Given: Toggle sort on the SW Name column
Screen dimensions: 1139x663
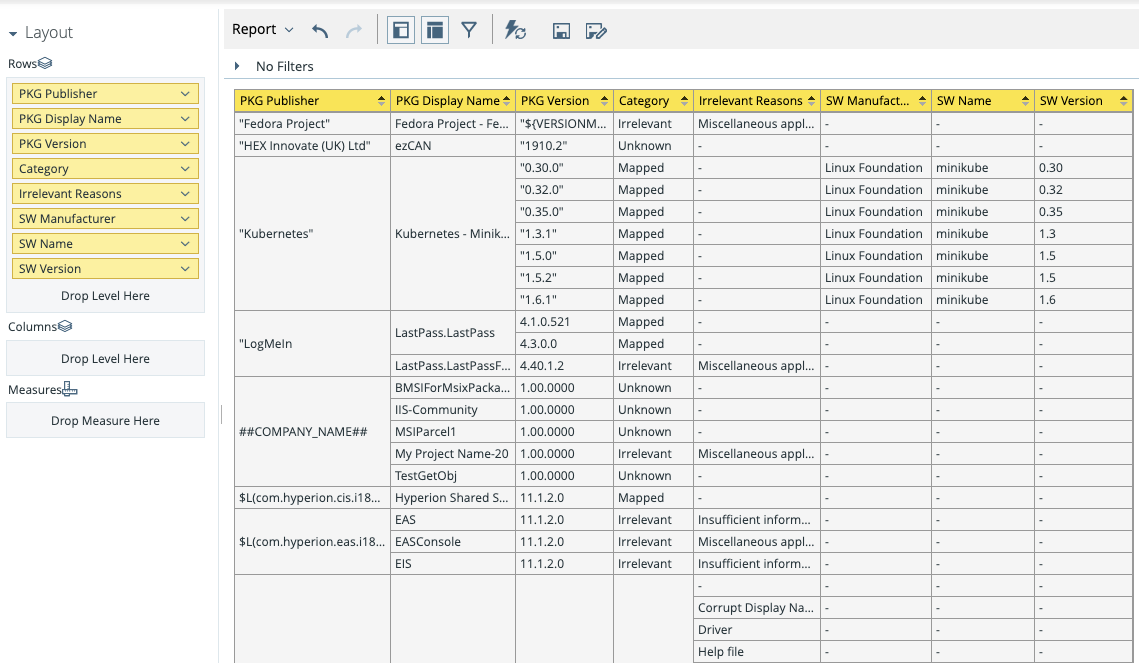Looking at the screenshot, I should coord(1026,100).
